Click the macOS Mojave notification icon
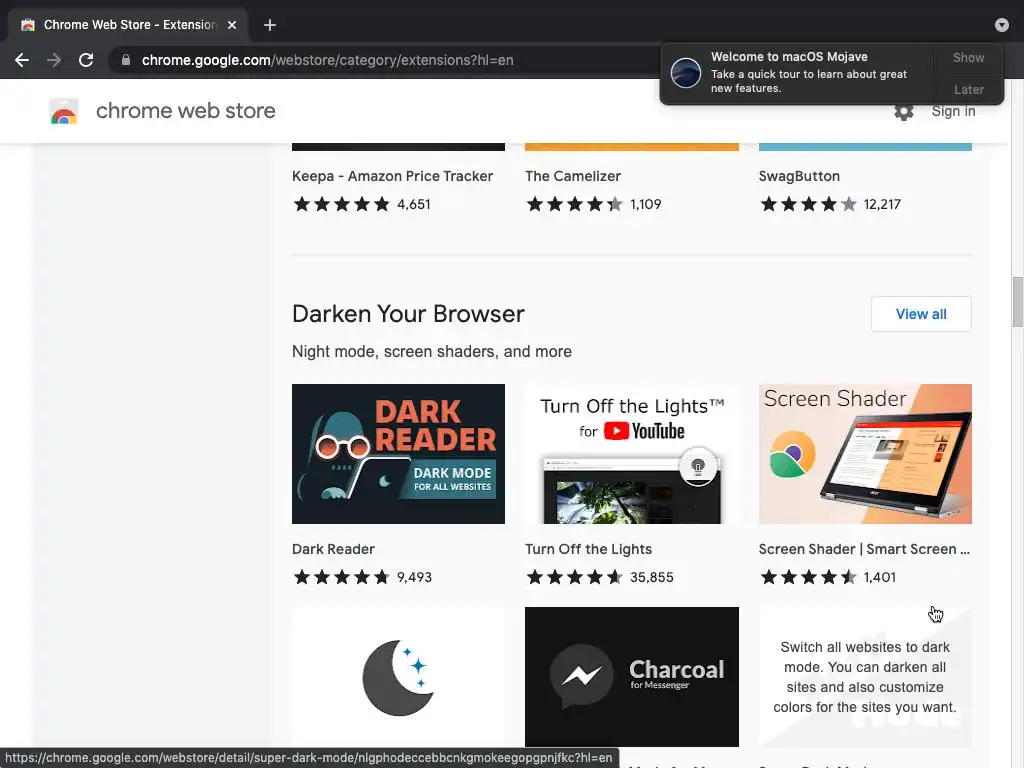Viewport: 1024px width, 768px height. pyautogui.click(x=686, y=72)
